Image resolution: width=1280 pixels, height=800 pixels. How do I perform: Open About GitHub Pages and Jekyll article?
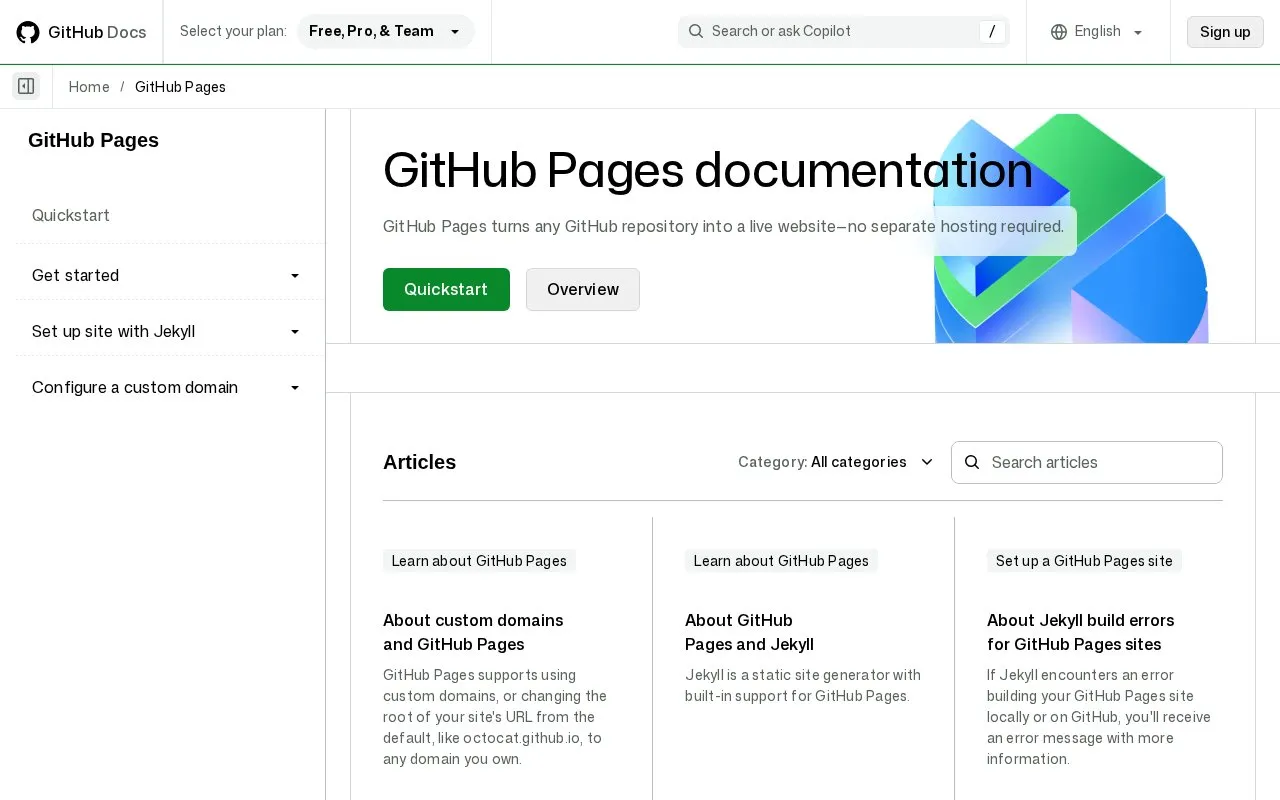[749, 632]
